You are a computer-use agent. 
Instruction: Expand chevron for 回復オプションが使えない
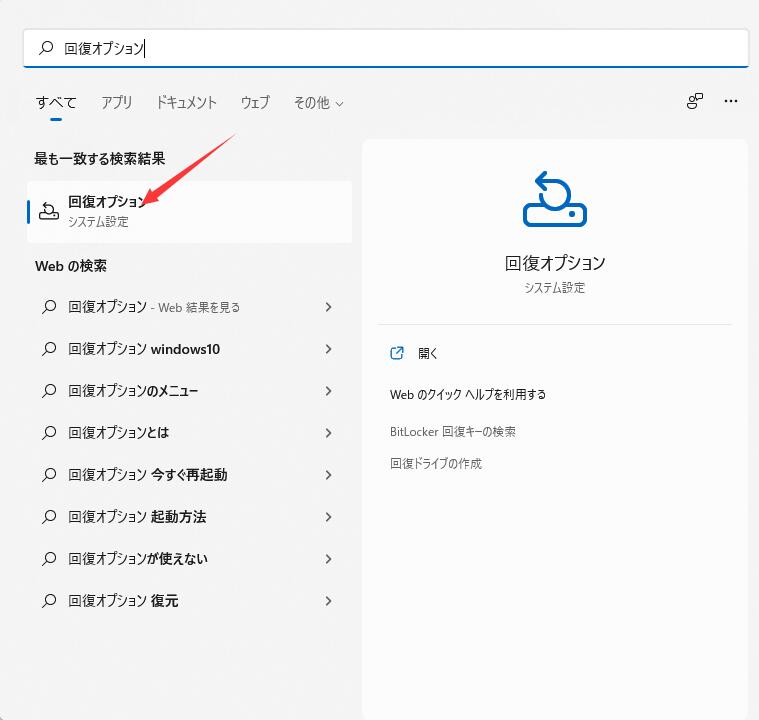point(328,559)
